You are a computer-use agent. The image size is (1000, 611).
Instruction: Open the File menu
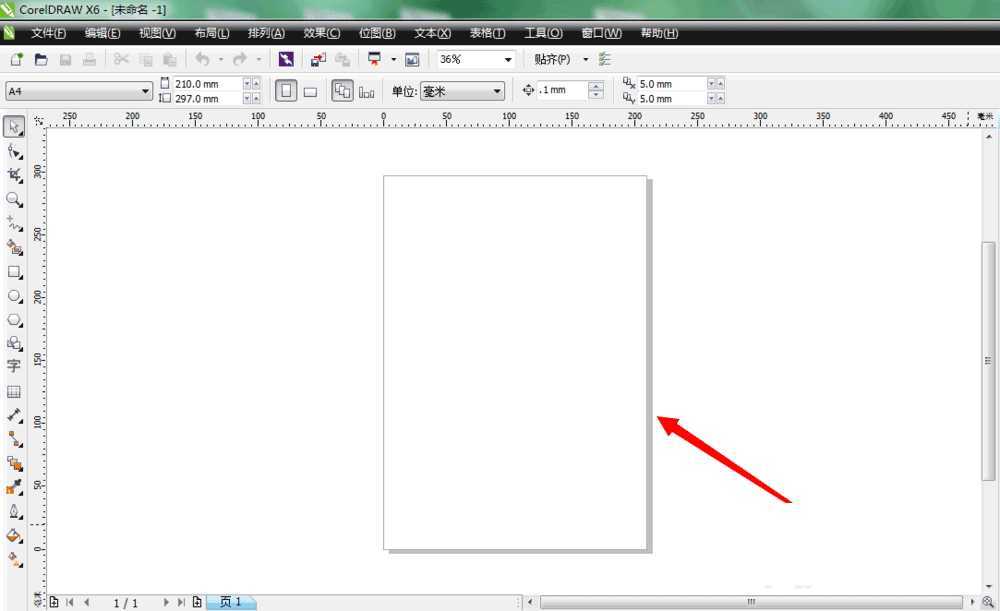pyautogui.click(x=48, y=33)
